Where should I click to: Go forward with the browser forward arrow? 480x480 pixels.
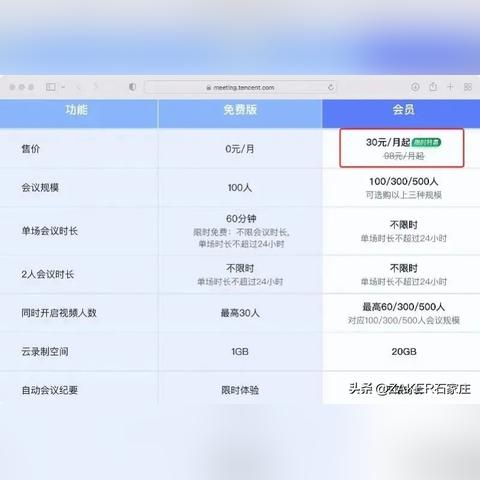tap(96, 87)
